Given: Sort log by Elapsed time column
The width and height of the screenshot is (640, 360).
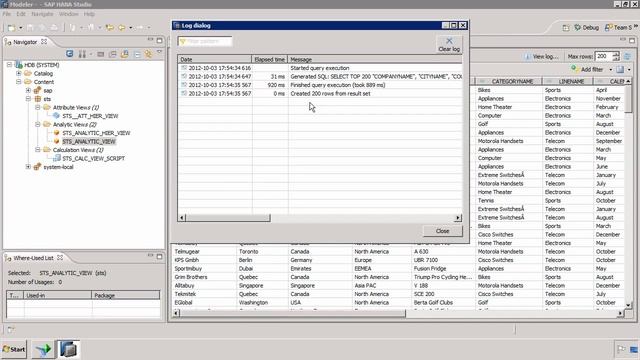Looking at the screenshot, I should tap(270, 59).
